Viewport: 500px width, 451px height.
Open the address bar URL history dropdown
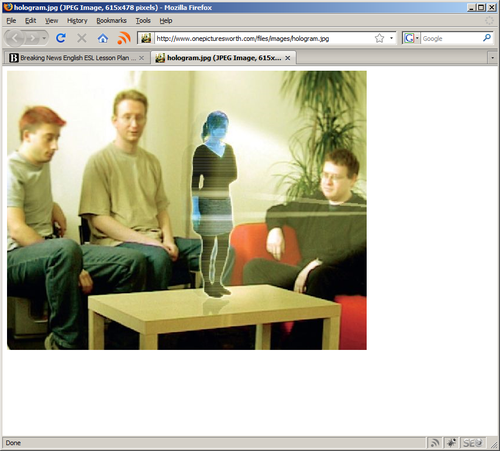tap(391, 38)
